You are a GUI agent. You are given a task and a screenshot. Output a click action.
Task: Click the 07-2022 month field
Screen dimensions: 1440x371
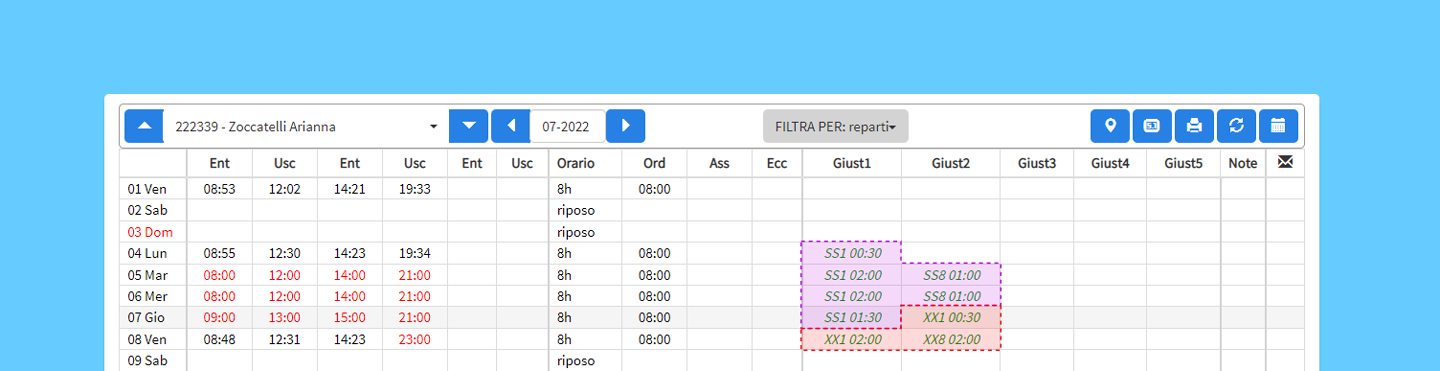(x=568, y=126)
